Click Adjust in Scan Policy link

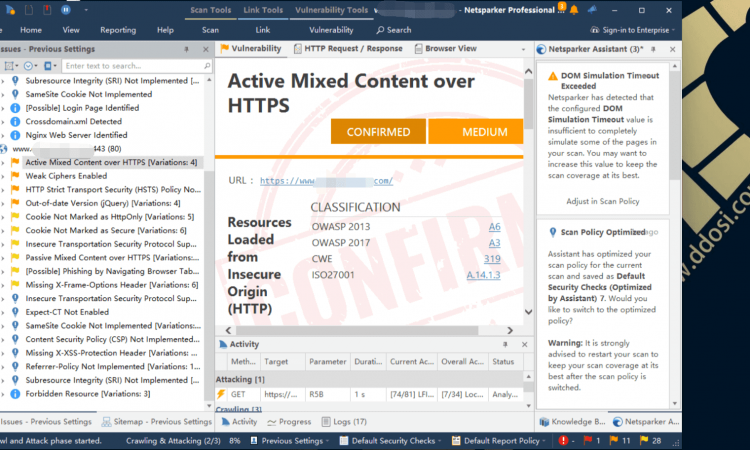tap(603, 201)
